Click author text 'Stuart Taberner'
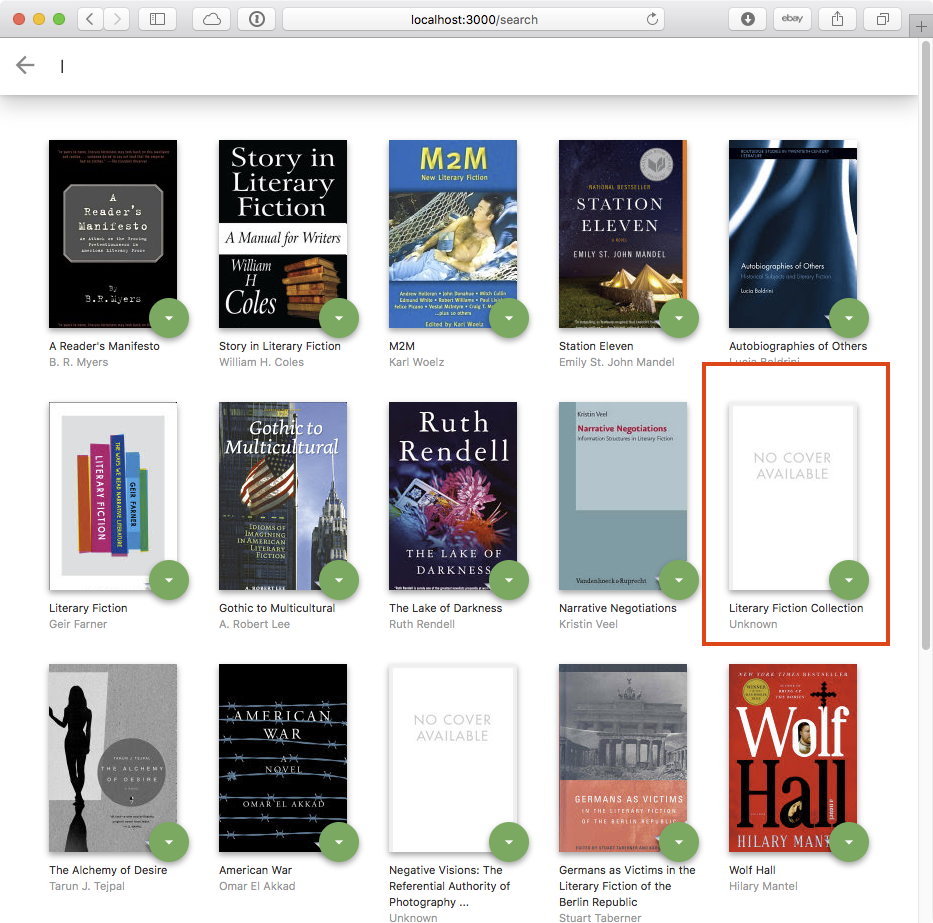The width and height of the screenshot is (933, 923). [x=600, y=918]
